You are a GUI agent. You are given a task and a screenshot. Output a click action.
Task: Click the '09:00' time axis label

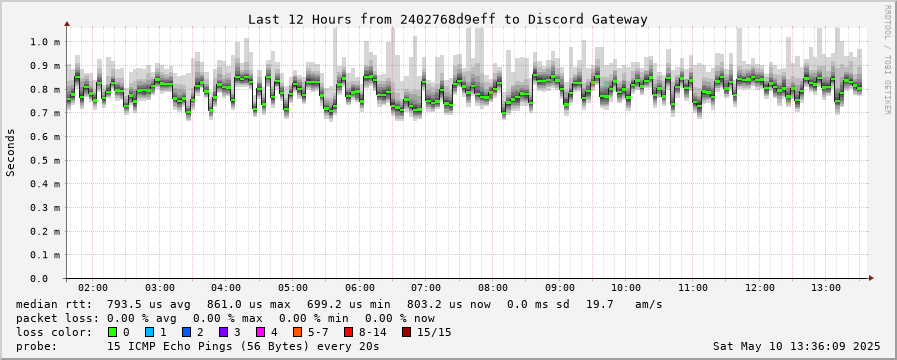click(x=560, y=288)
